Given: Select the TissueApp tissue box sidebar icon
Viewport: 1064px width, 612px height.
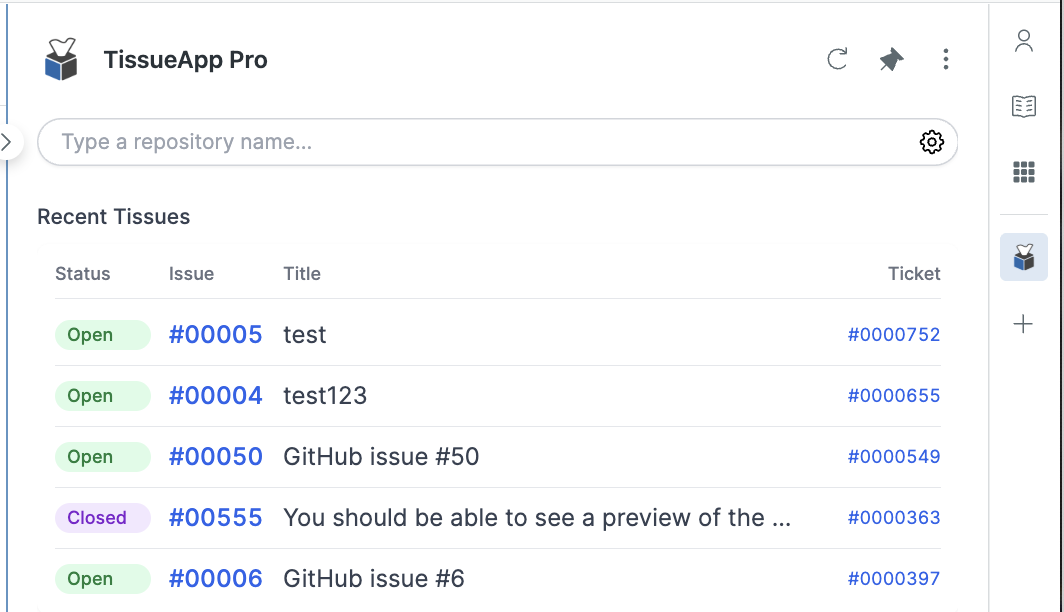Looking at the screenshot, I should (1023, 257).
